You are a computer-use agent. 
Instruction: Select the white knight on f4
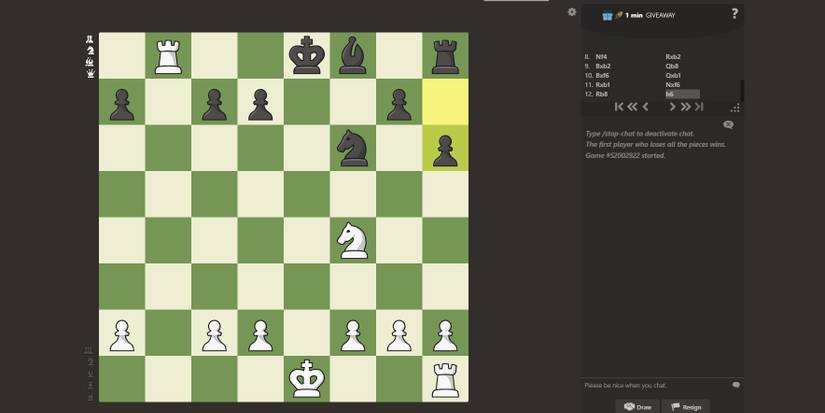pos(353,240)
